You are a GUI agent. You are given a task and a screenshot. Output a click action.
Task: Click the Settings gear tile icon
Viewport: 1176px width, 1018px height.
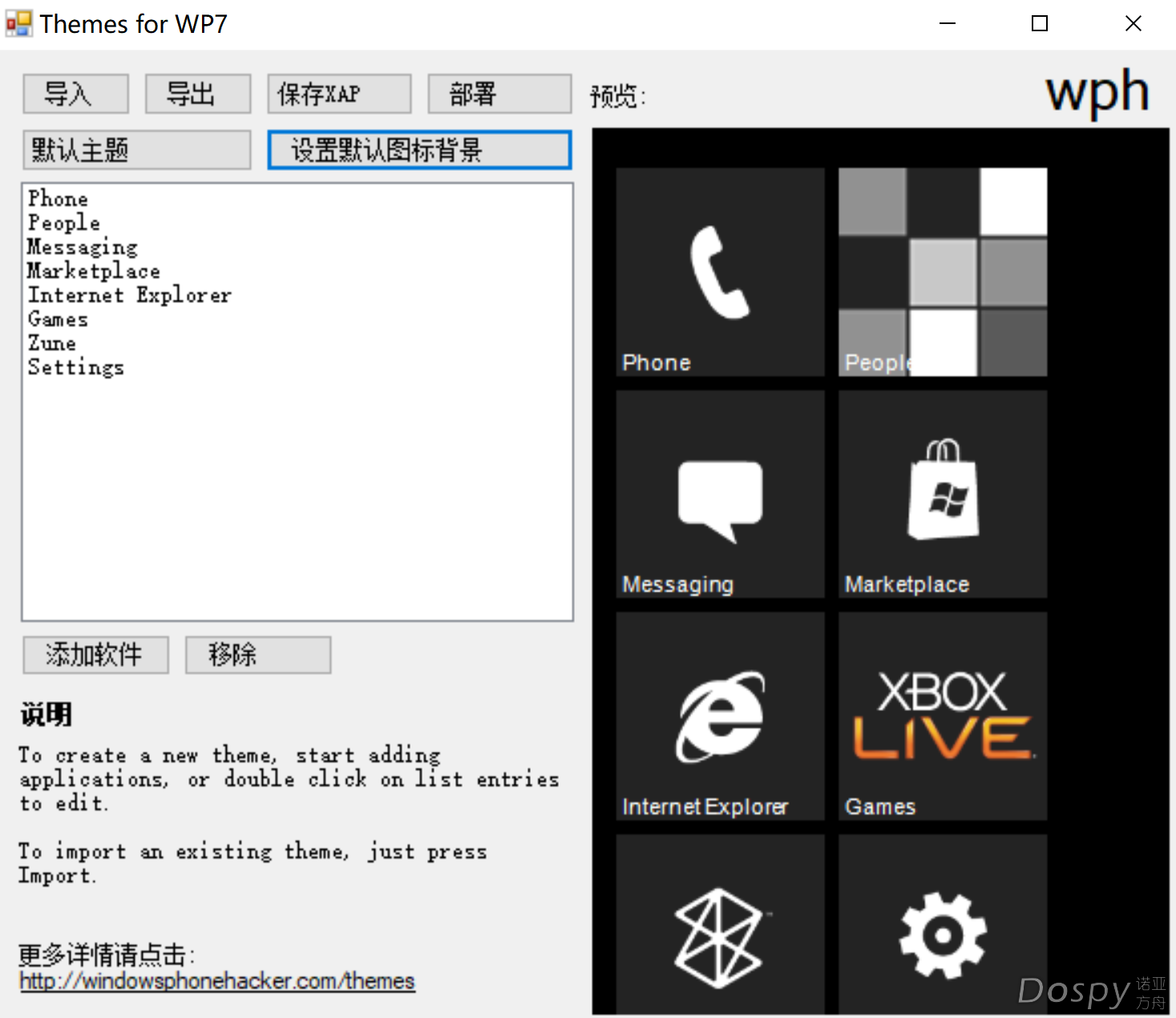point(943,935)
